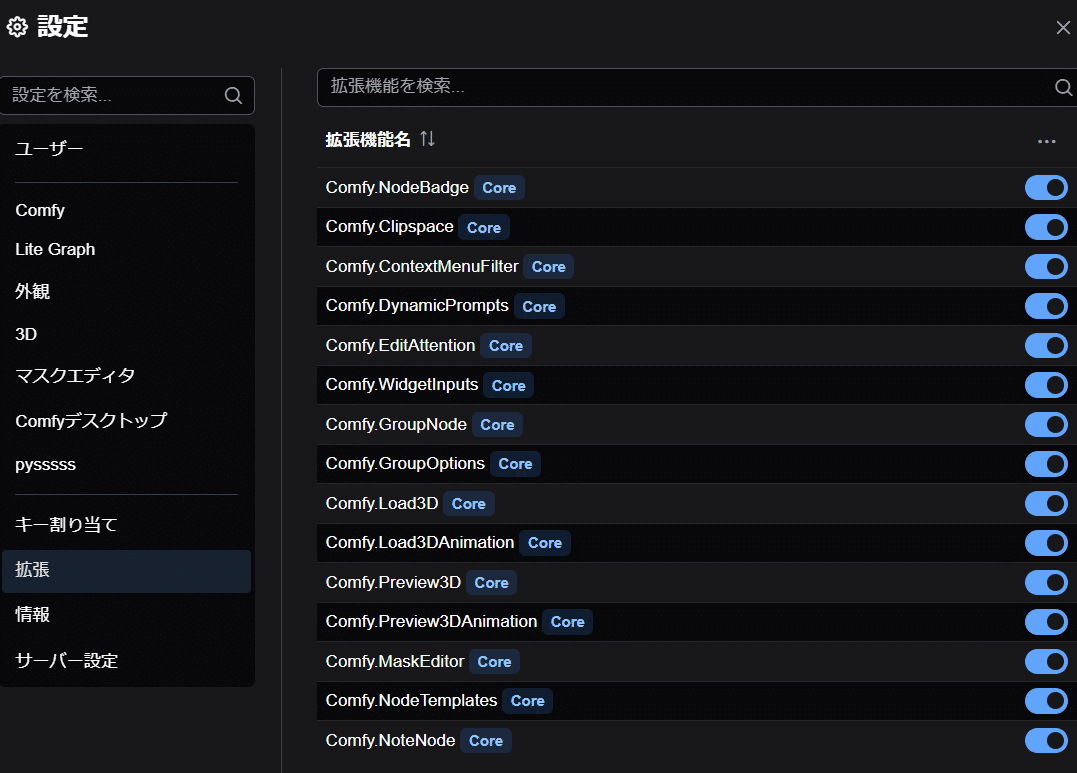The width and height of the screenshot is (1077, 773).
Task: Disable the Comfy.NodeBadge extension
Action: click(x=1046, y=187)
